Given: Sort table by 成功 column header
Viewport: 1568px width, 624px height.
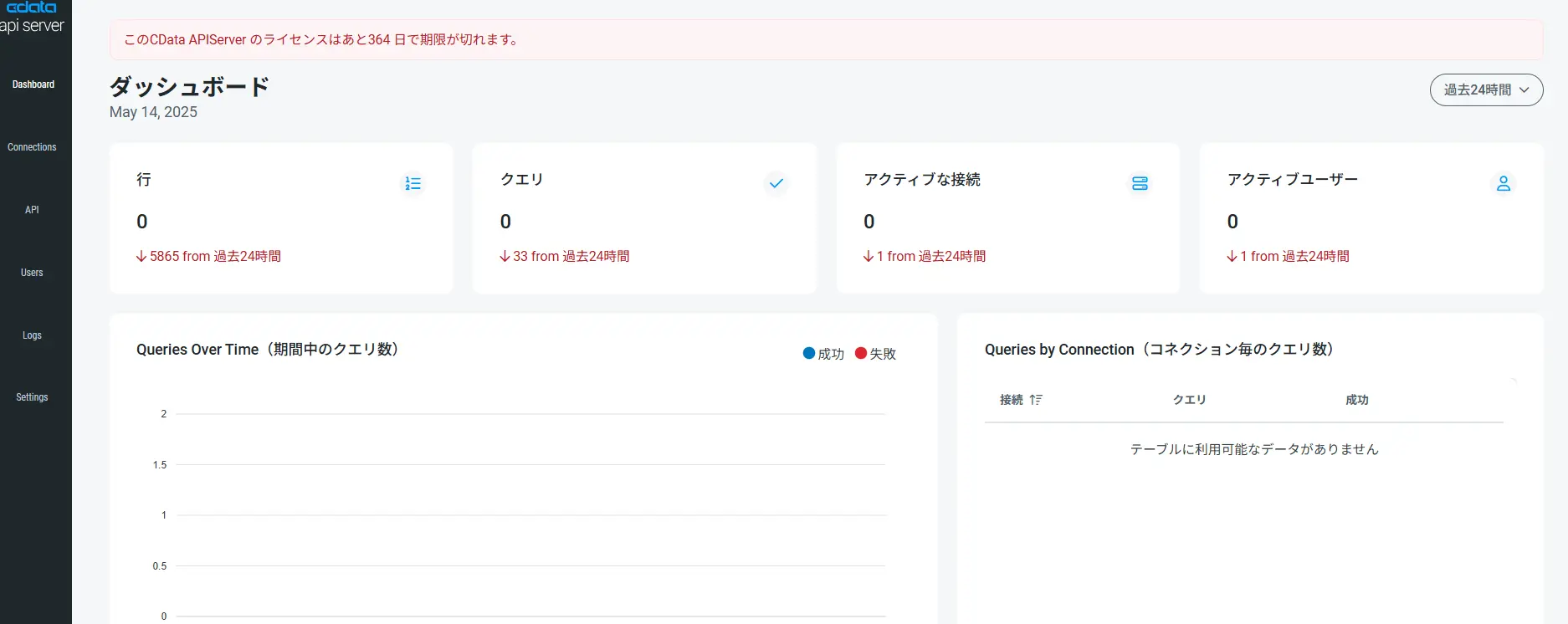Looking at the screenshot, I should tap(1356, 400).
